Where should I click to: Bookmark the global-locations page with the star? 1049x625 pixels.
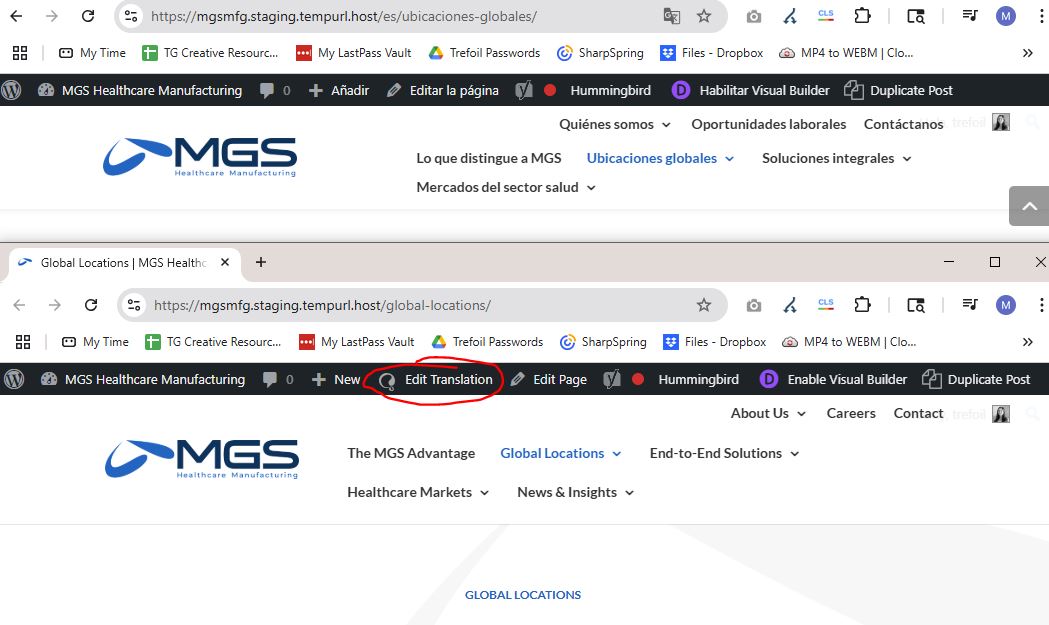coord(704,305)
